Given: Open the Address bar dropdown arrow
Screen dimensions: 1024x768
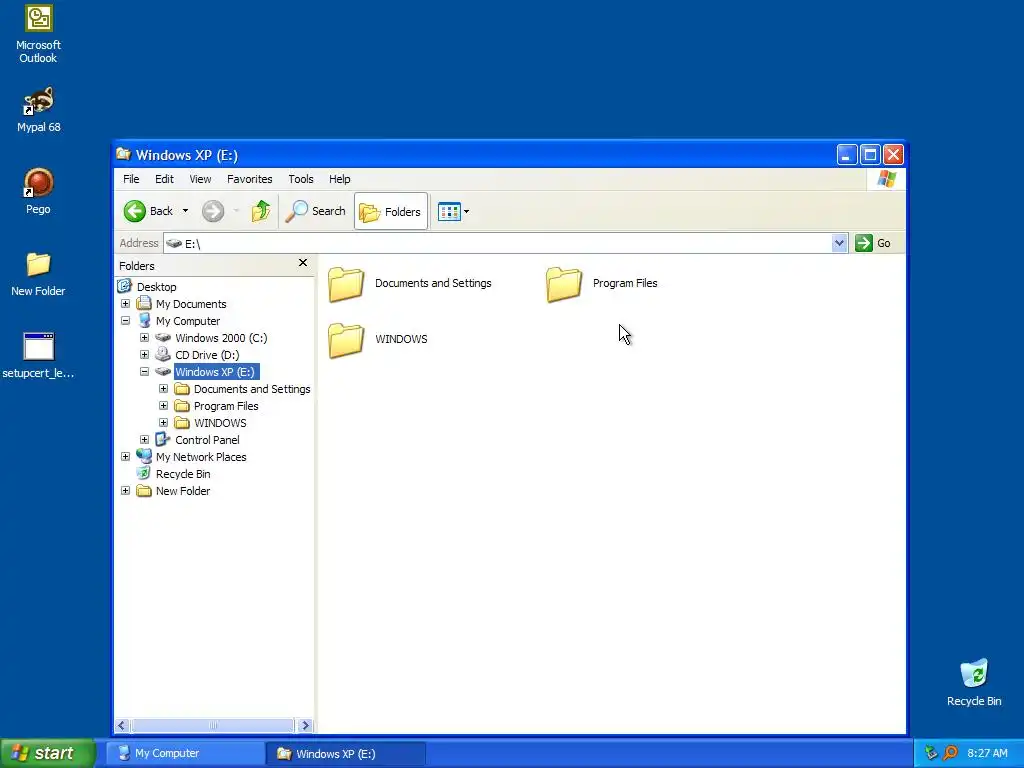Looking at the screenshot, I should click(x=839, y=243).
